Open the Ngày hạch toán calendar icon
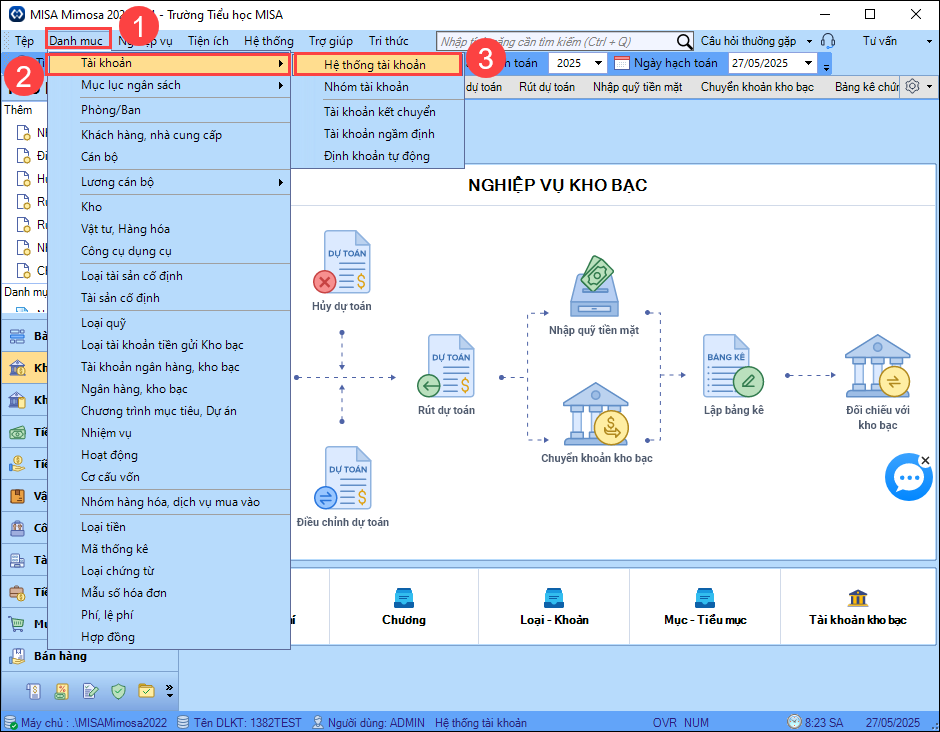The image size is (940, 732). pos(622,63)
